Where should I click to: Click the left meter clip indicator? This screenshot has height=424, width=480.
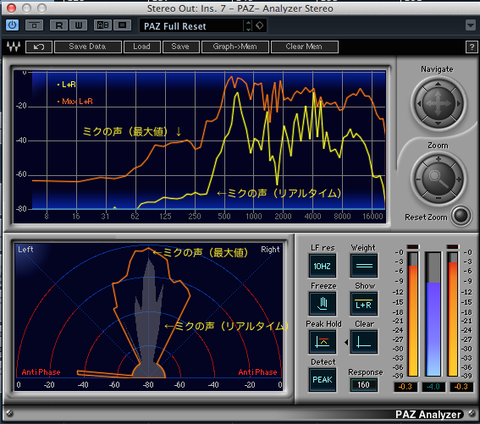pos(413,247)
